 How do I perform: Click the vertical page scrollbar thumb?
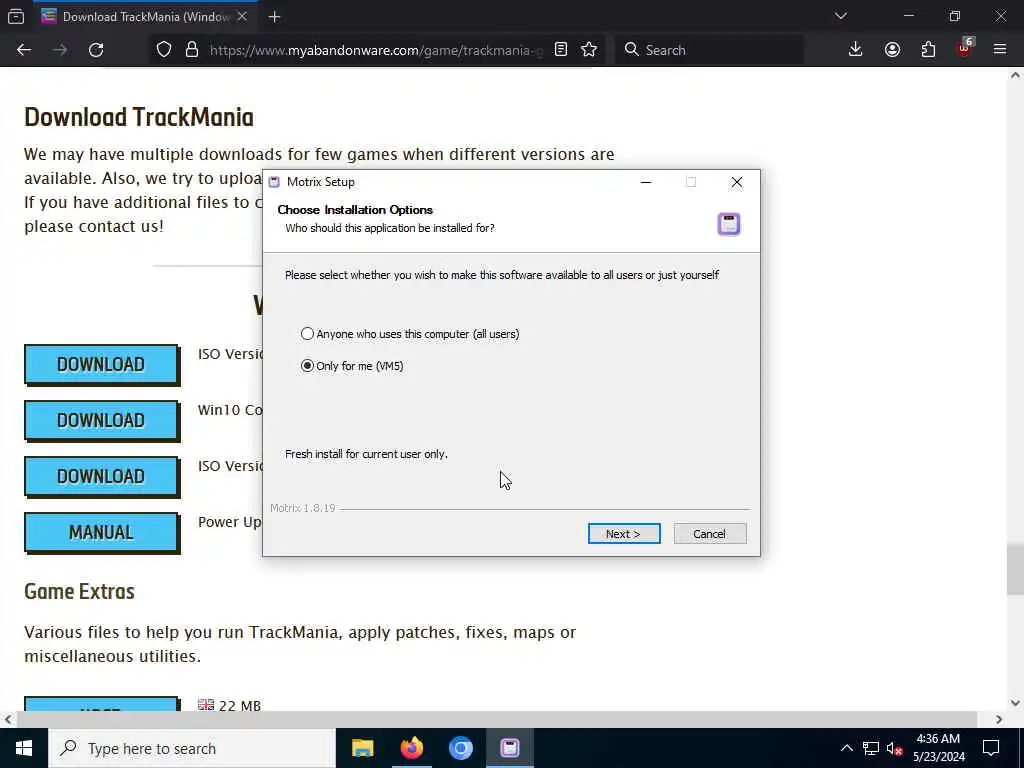1015,569
